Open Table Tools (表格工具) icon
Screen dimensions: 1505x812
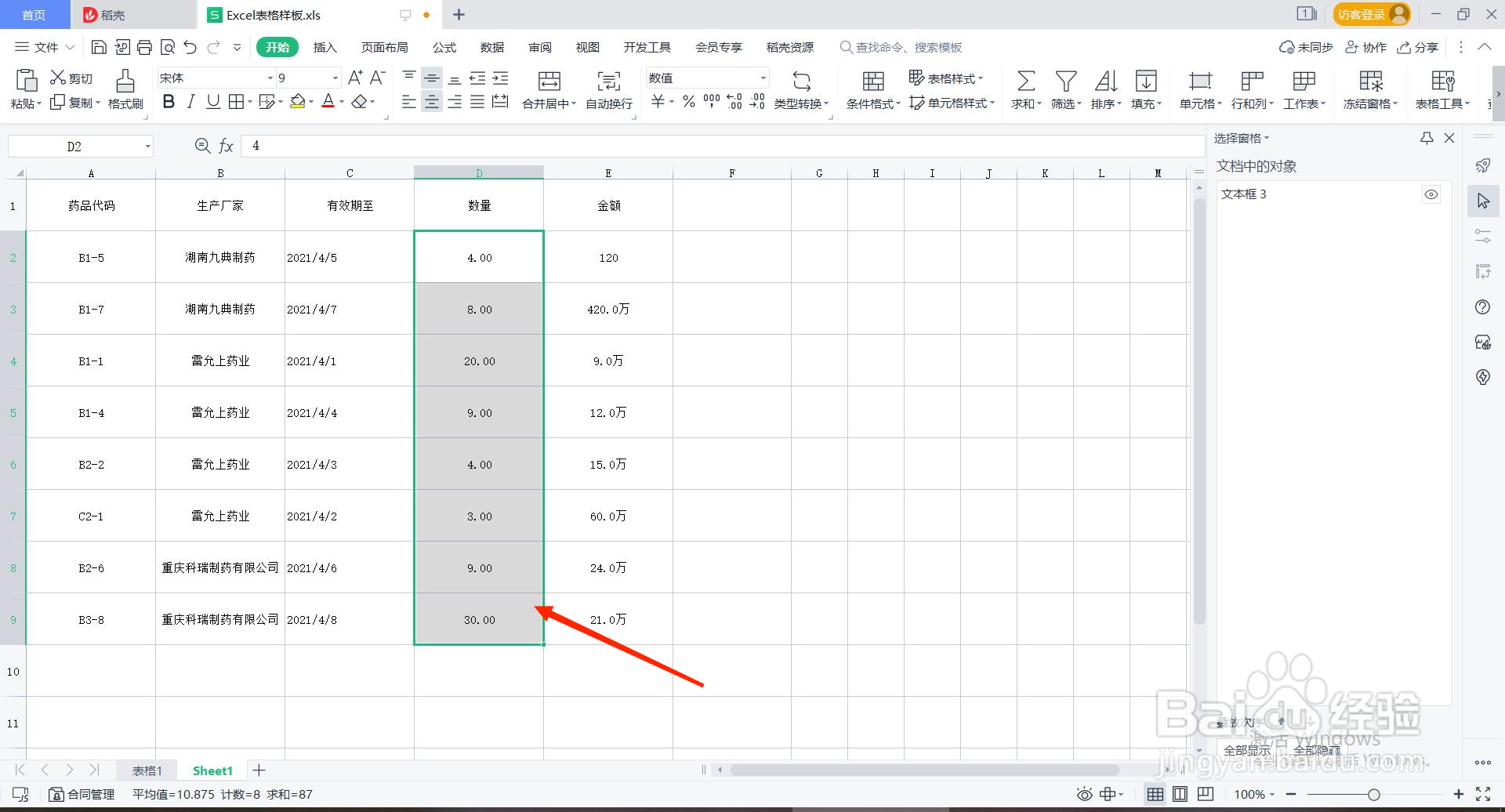point(1442,81)
